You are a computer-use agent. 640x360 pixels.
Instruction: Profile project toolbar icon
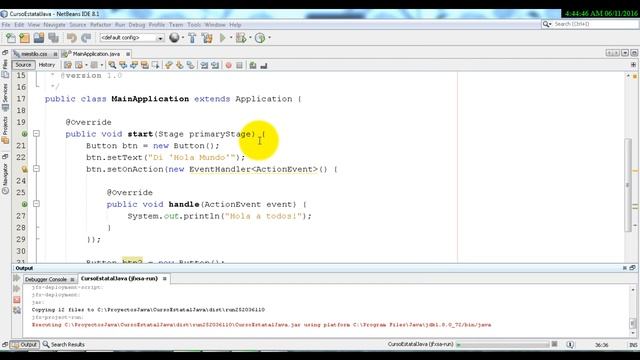[x=260, y=38]
